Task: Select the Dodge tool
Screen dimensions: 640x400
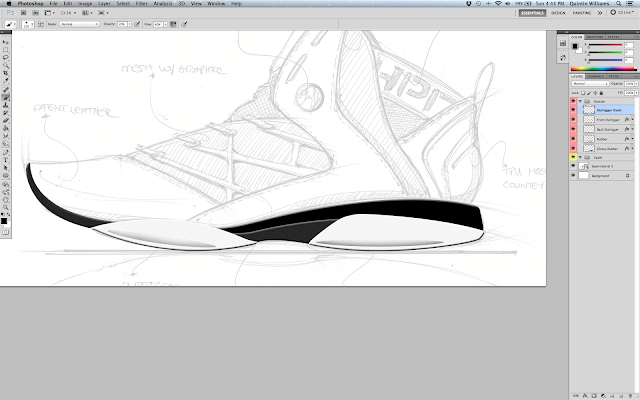Action: (6, 143)
